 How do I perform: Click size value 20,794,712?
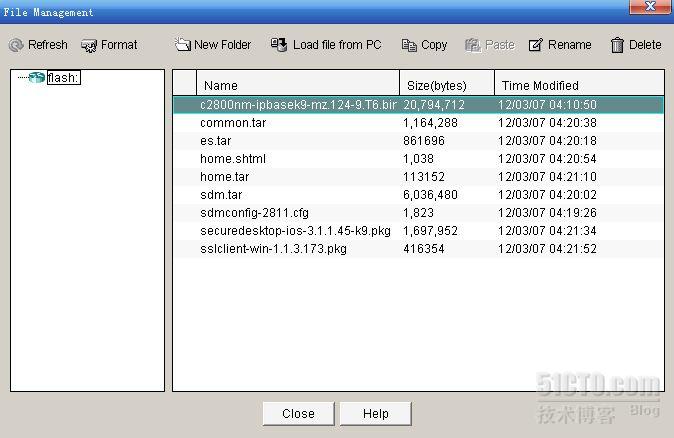(x=434, y=105)
